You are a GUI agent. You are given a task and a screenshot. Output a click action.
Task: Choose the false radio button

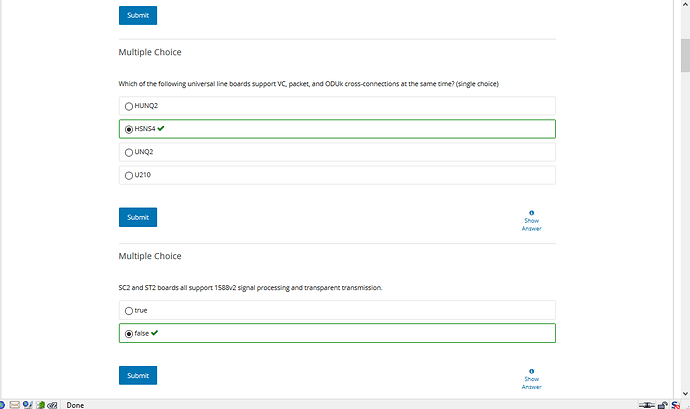(128, 334)
